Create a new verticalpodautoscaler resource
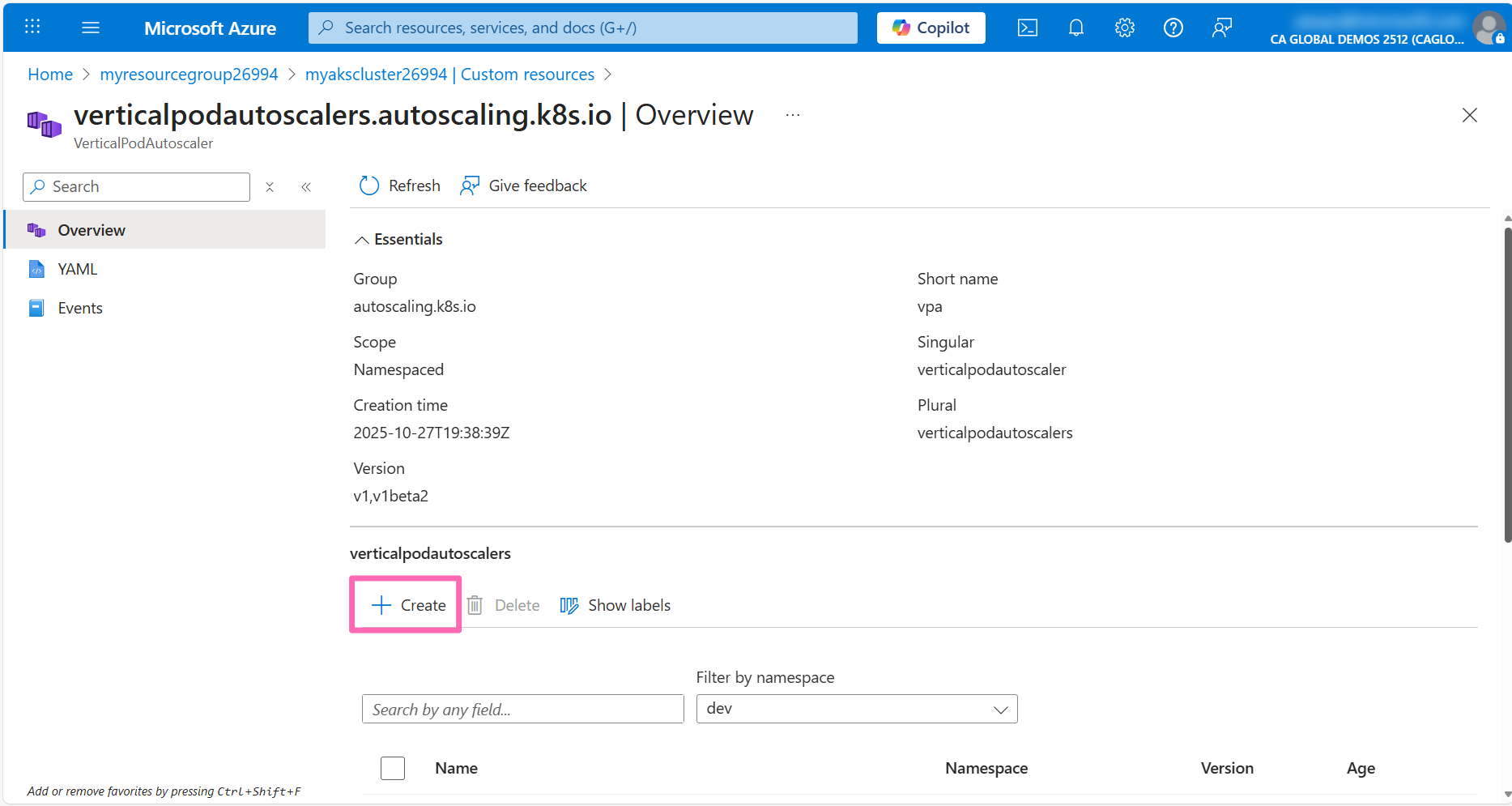Image resolution: width=1512 pixels, height=806 pixels. [x=405, y=604]
